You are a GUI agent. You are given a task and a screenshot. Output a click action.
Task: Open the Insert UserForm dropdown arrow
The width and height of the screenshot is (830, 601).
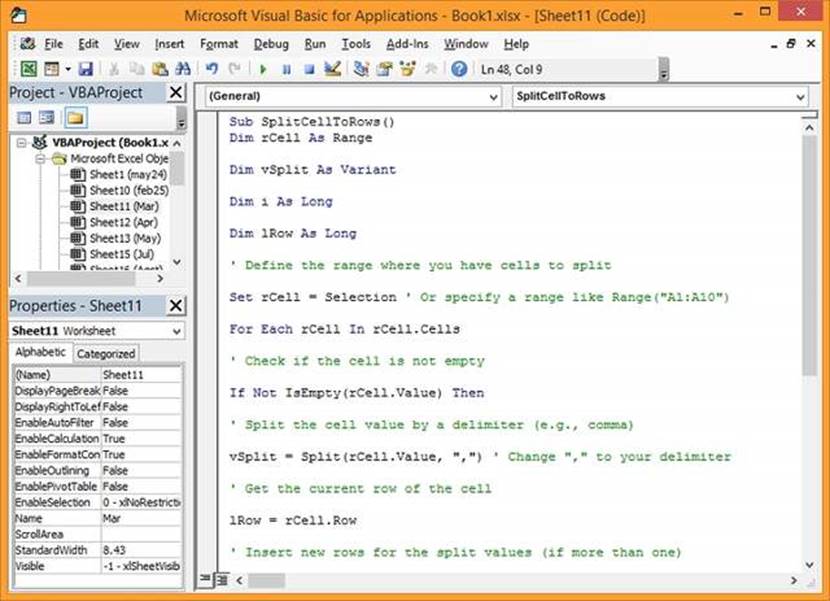68,69
